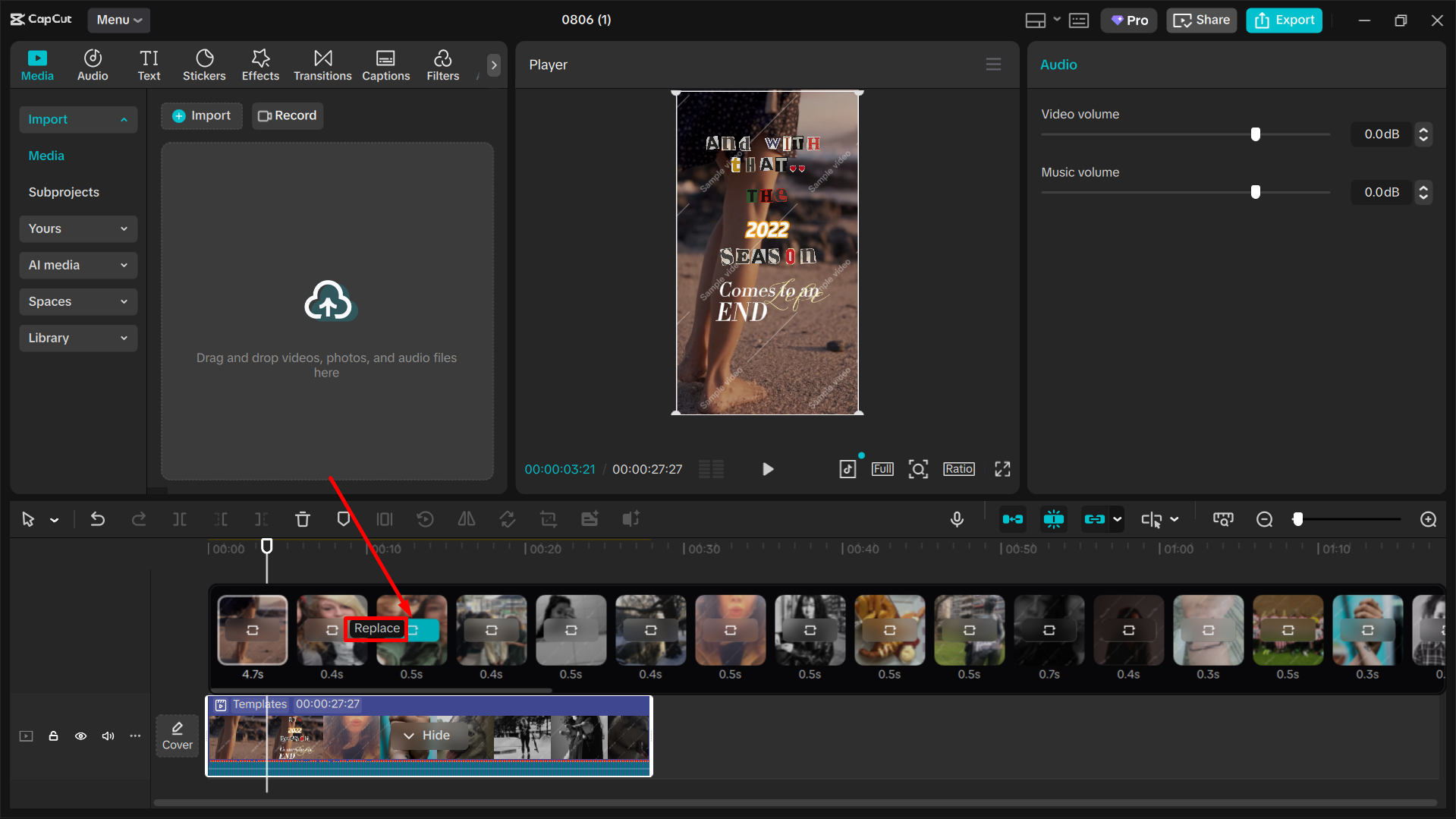
Task: Open the Captions panel
Action: coord(385,65)
